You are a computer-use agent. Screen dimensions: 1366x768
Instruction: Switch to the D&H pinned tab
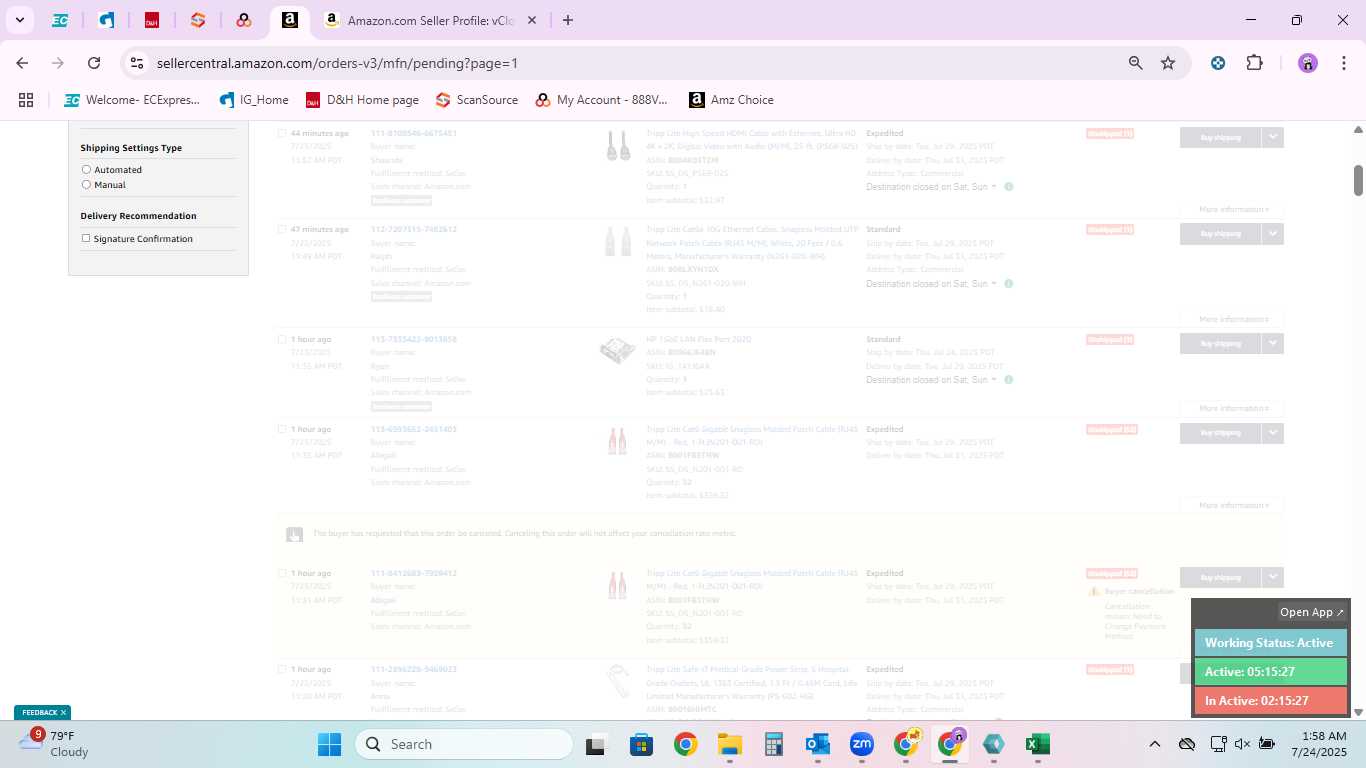(152, 20)
